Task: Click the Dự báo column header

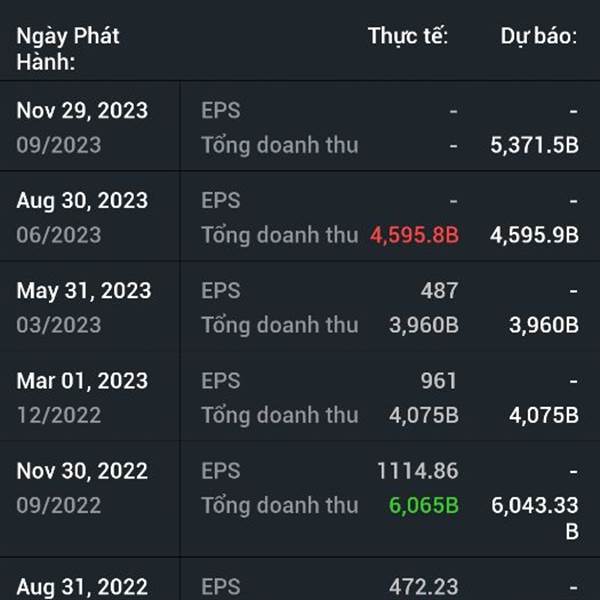Action: pos(539,36)
